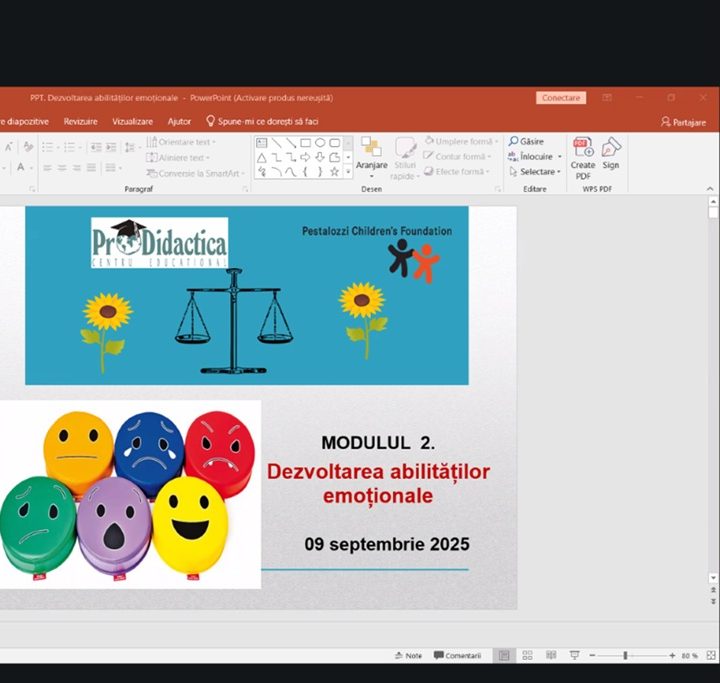This screenshot has height=683, width=720.
Task: Open the Revizuire ribbon tab
Action: coord(81,121)
